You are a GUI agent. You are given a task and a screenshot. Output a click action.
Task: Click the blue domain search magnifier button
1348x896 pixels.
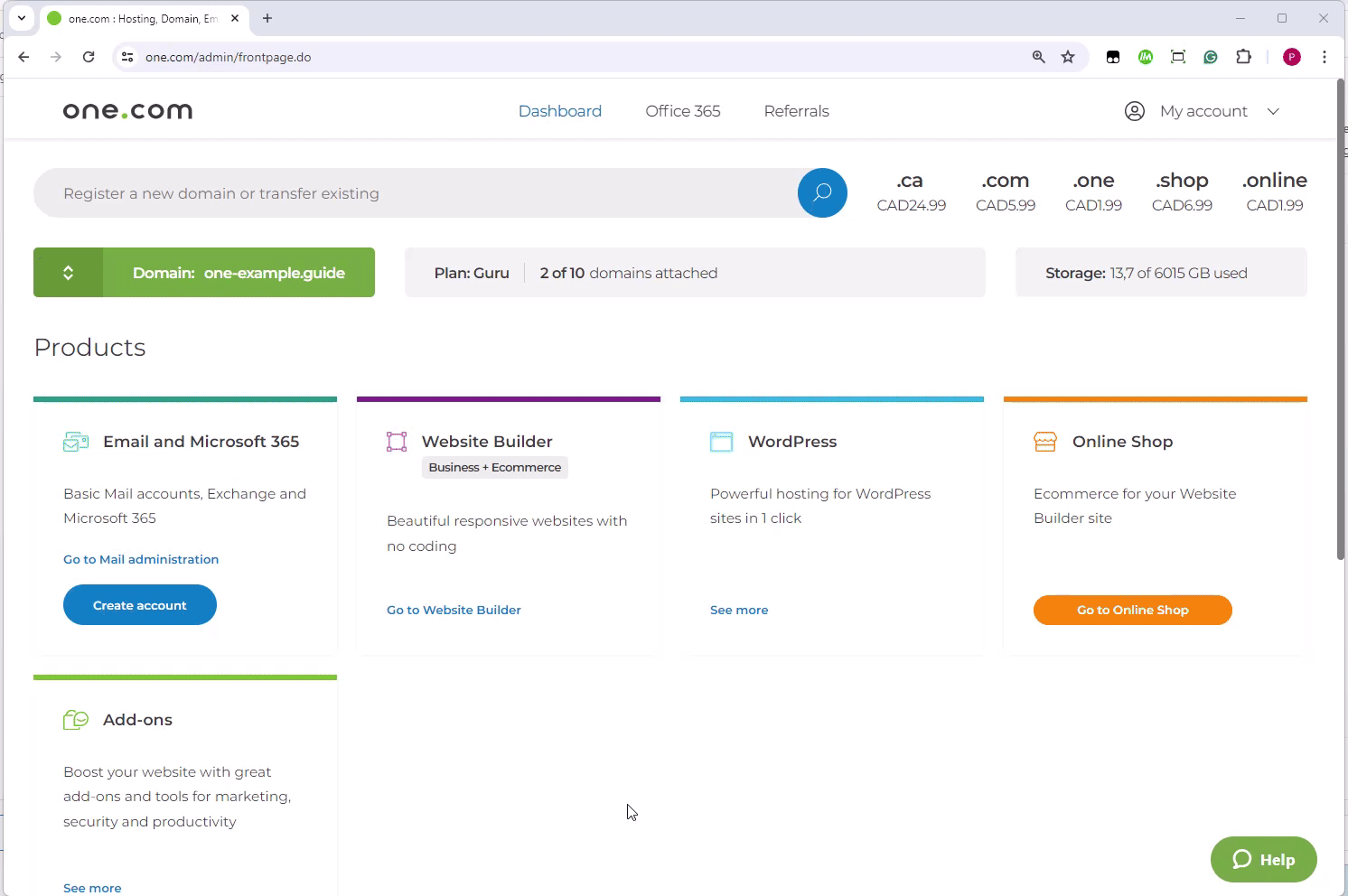pos(822,192)
